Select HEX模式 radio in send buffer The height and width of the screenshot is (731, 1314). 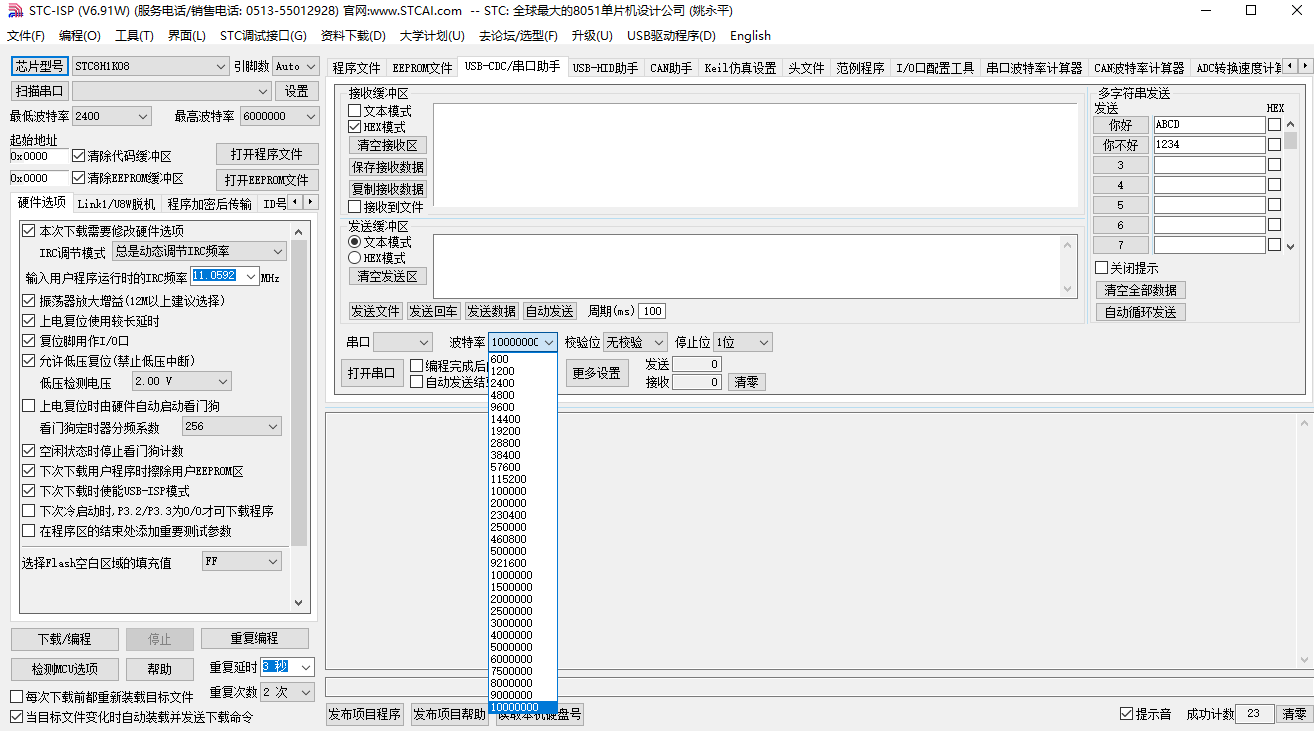click(x=355, y=258)
